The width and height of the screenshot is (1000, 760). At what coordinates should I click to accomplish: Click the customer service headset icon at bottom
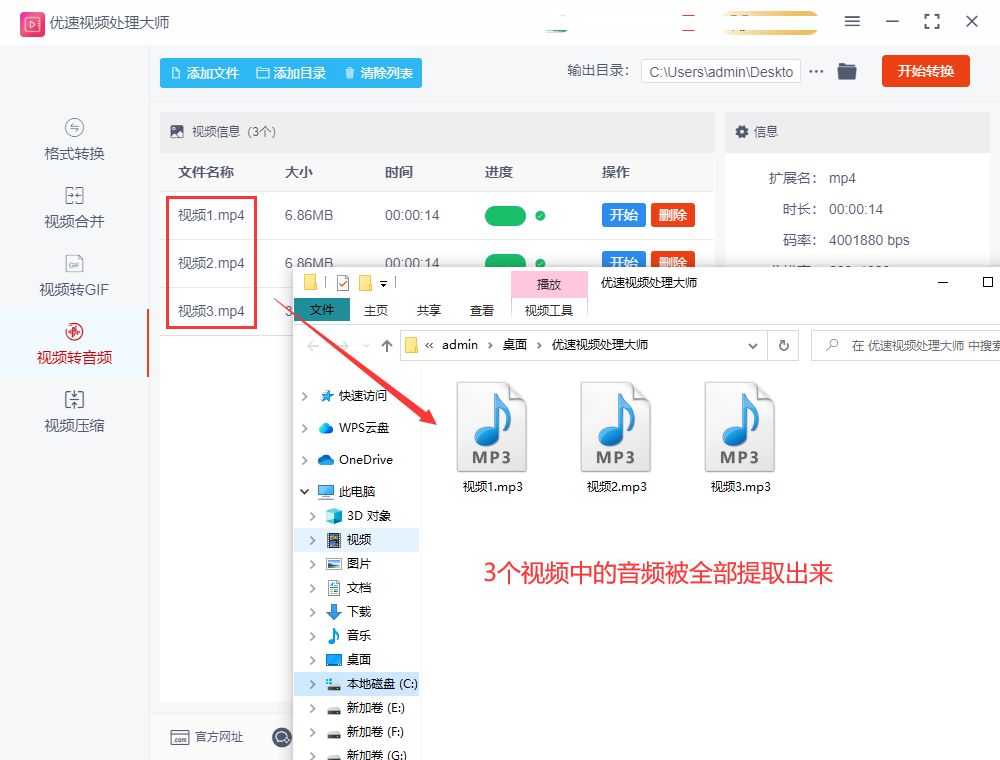[281, 737]
